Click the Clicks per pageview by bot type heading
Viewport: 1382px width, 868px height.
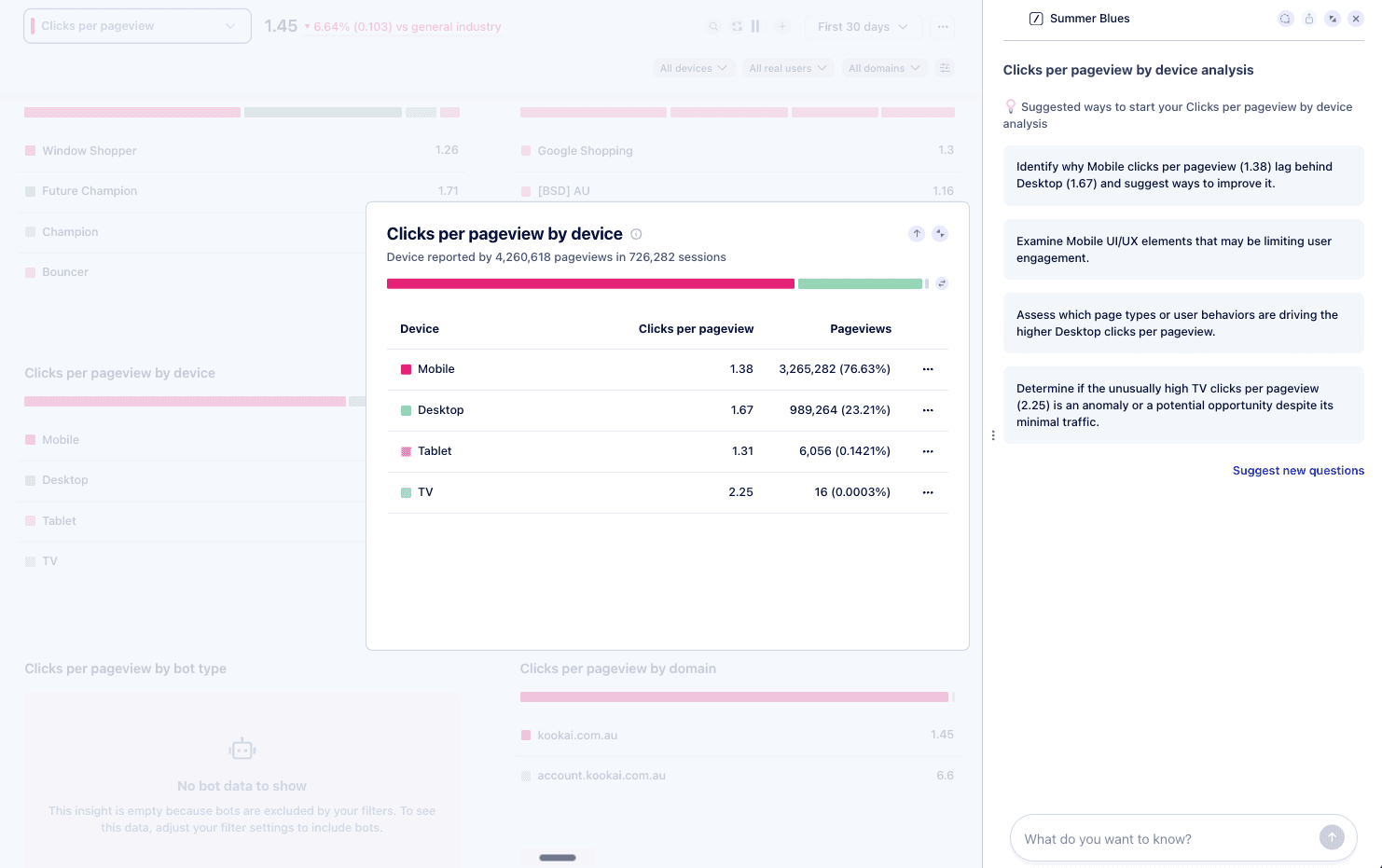coord(125,668)
